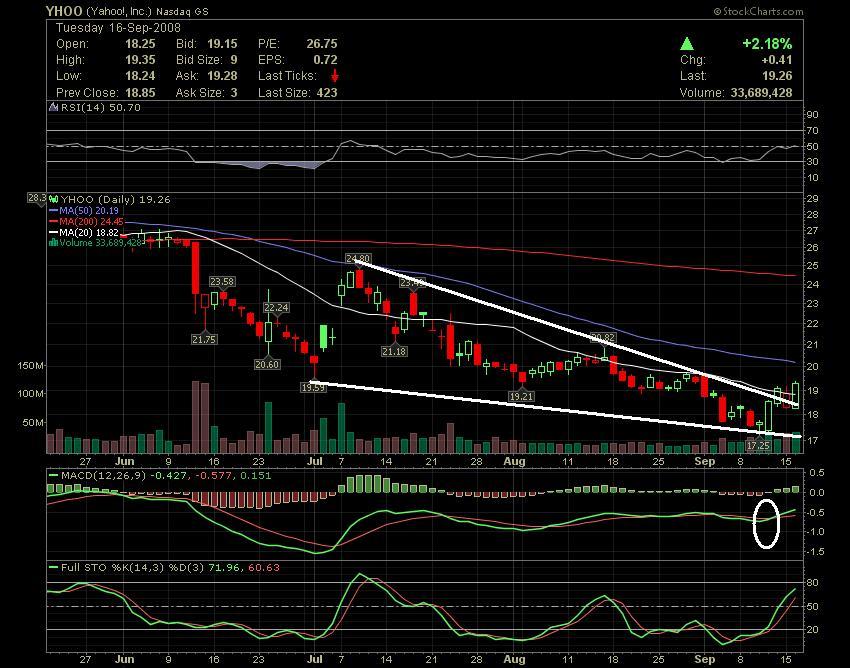This screenshot has height=668, width=850.
Task: Click the Chg value +0.41
Action: (x=776, y=60)
